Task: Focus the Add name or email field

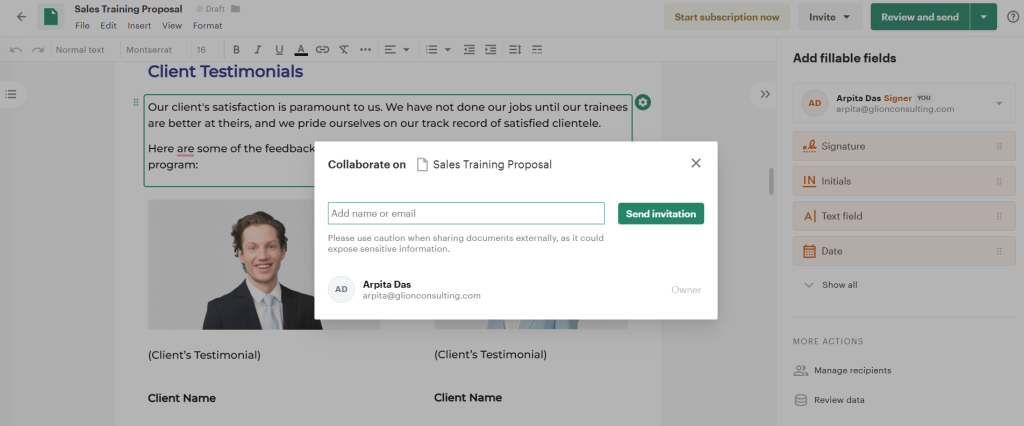Action: pos(466,214)
